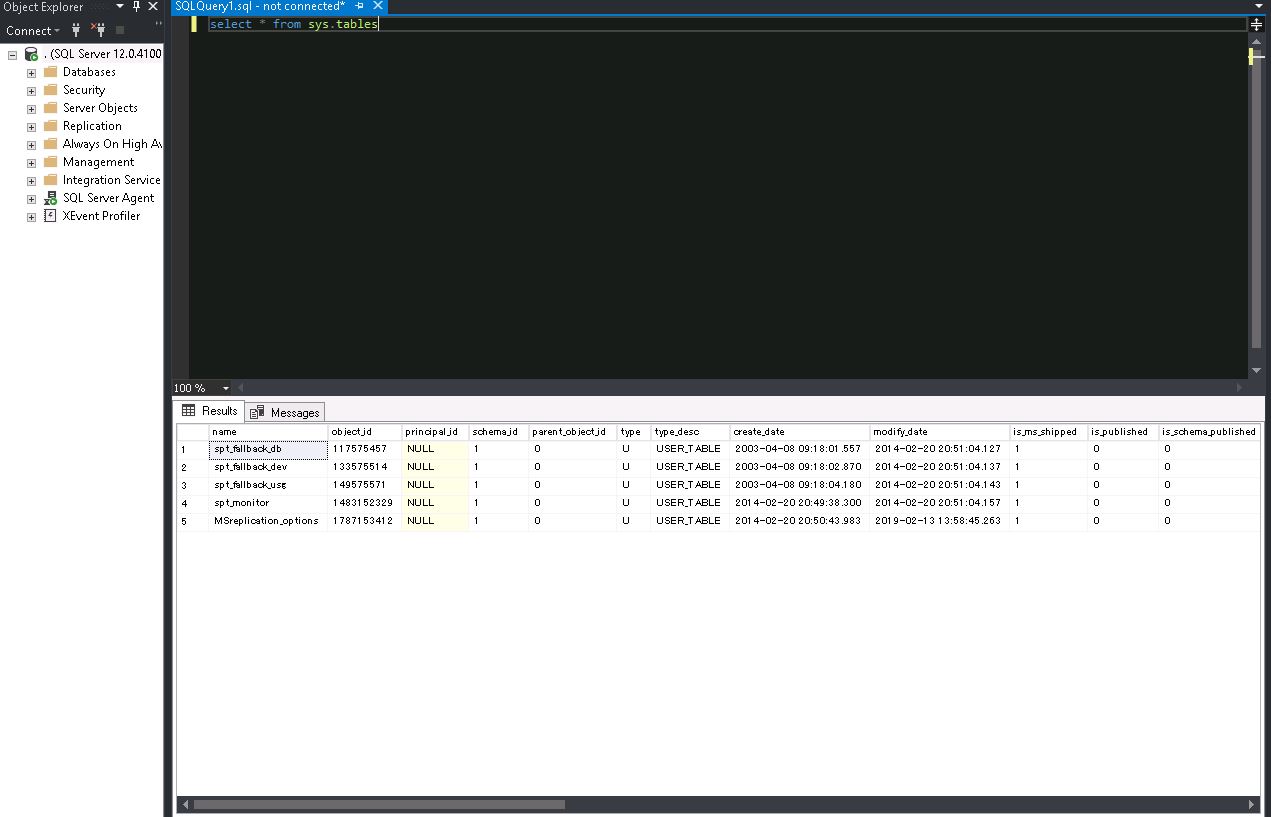
Task: Click the SQL Server Agent icon
Action: (x=50, y=198)
